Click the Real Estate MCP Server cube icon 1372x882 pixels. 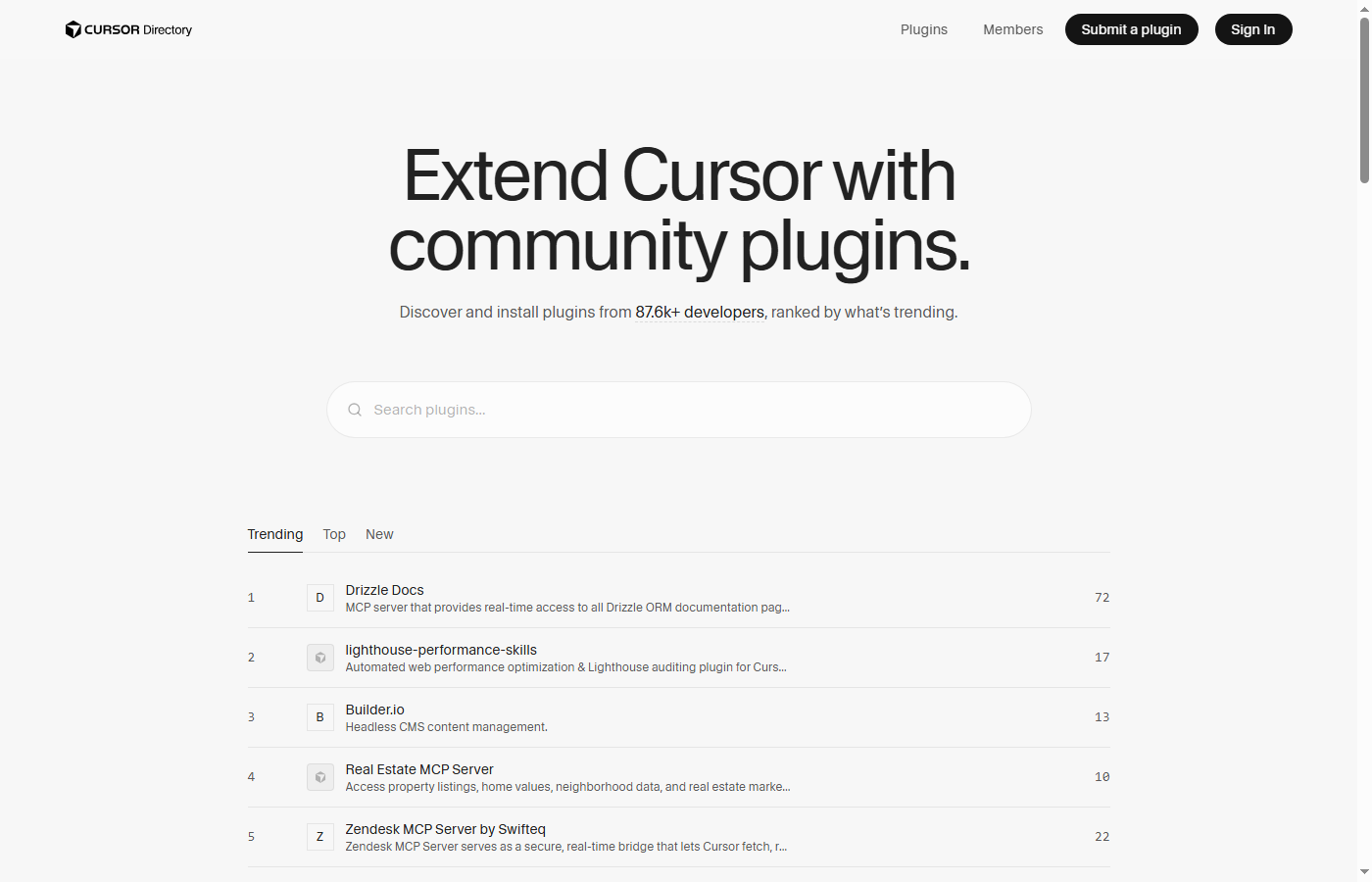coord(320,777)
